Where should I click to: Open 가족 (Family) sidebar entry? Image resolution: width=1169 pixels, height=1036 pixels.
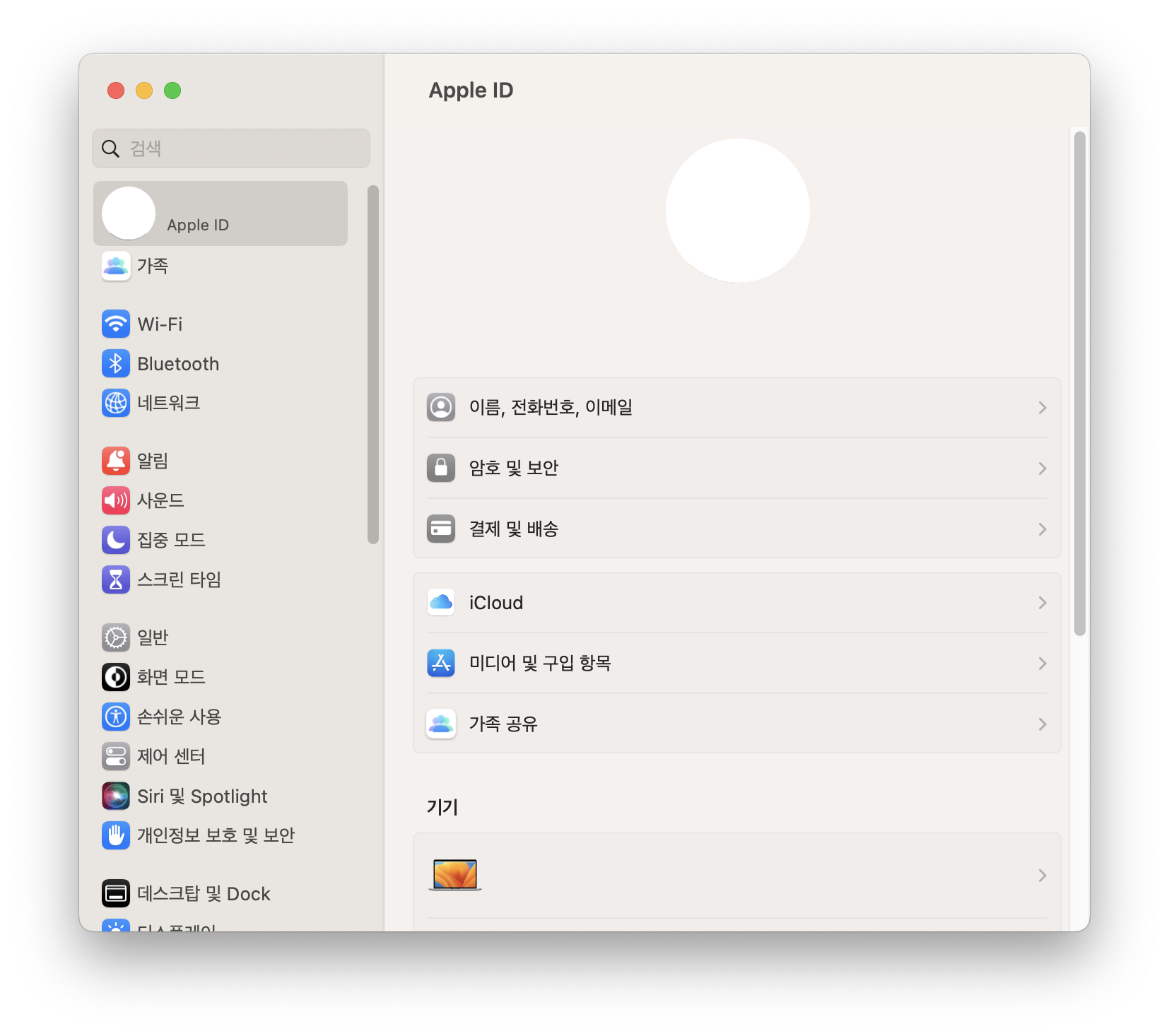152,266
